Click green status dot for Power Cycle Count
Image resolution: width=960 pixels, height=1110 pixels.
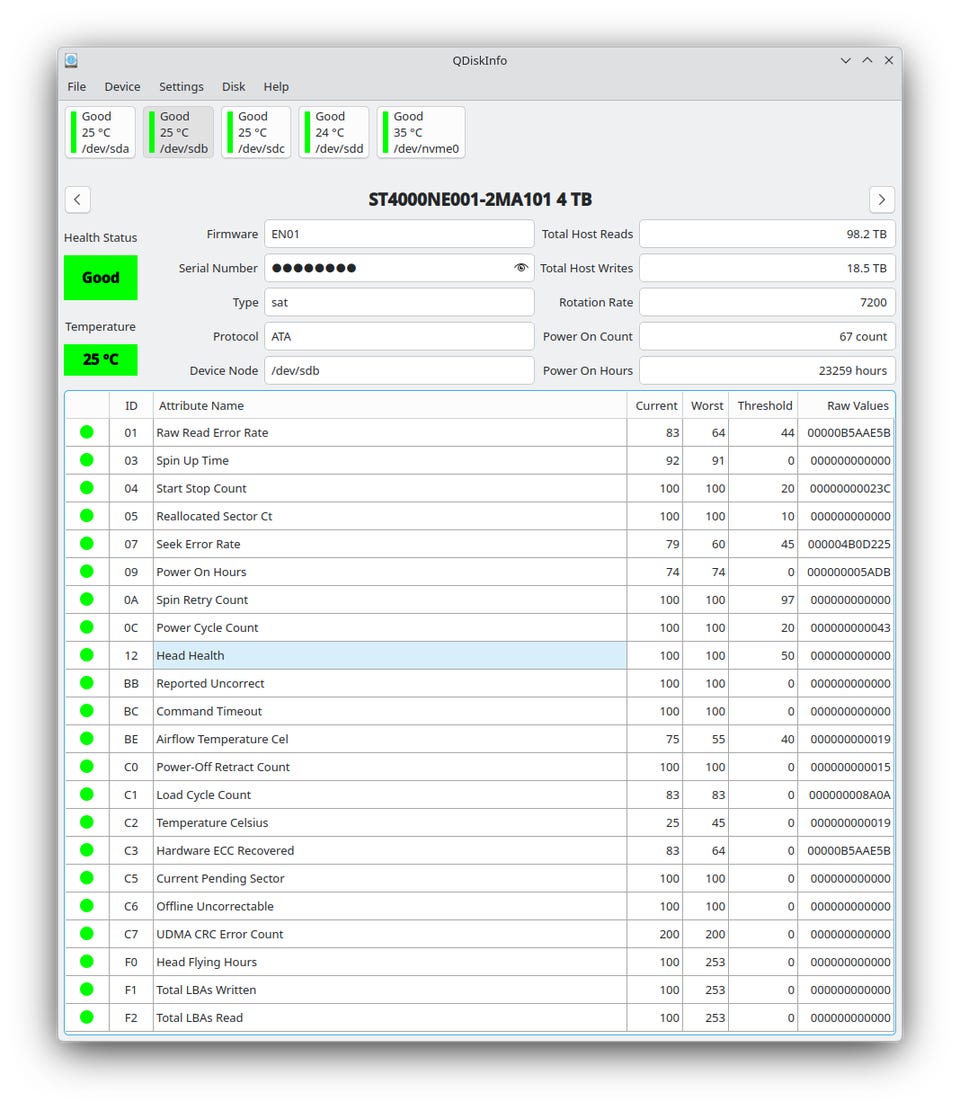tap(86, 627)
